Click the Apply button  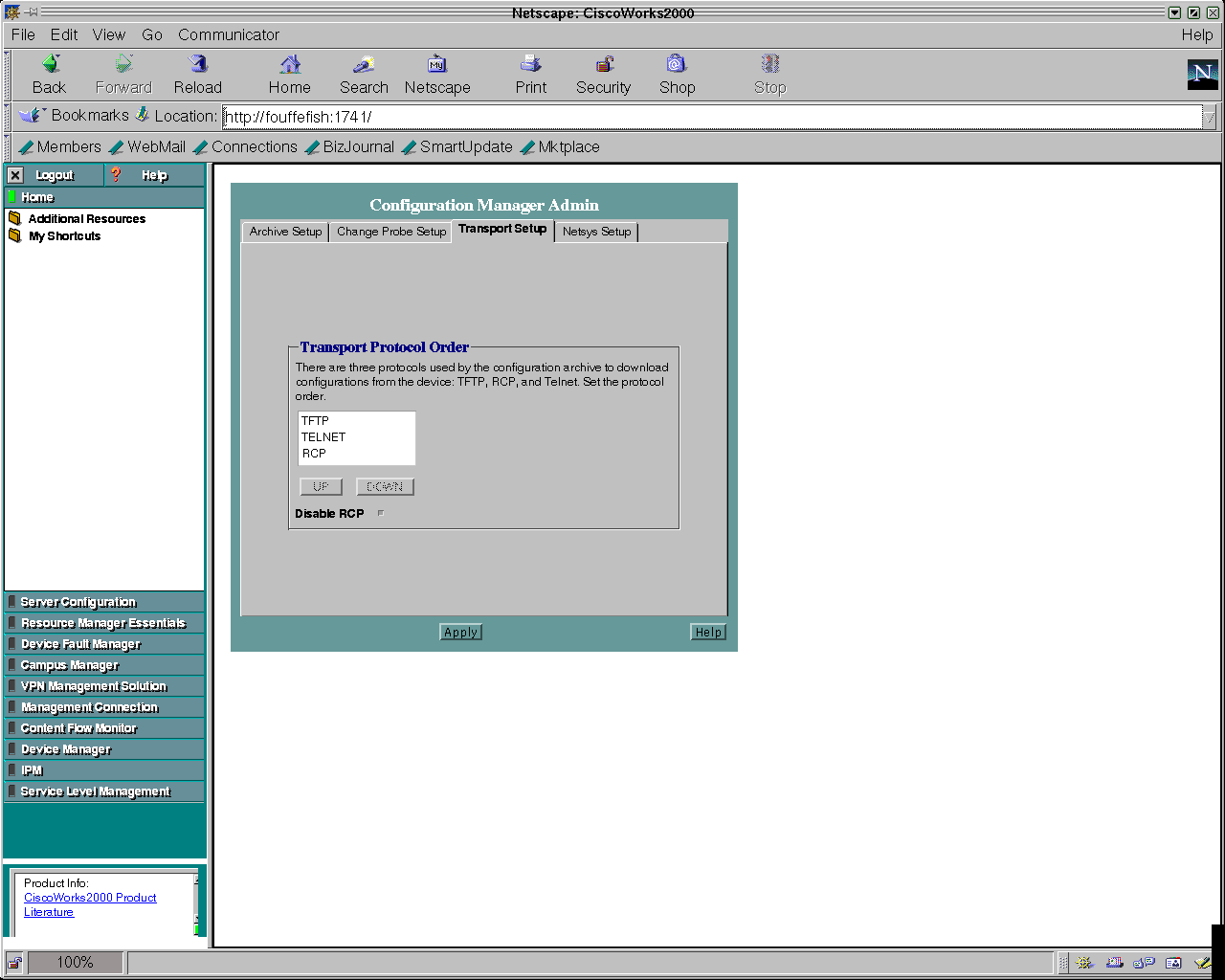tap(460, 633)
